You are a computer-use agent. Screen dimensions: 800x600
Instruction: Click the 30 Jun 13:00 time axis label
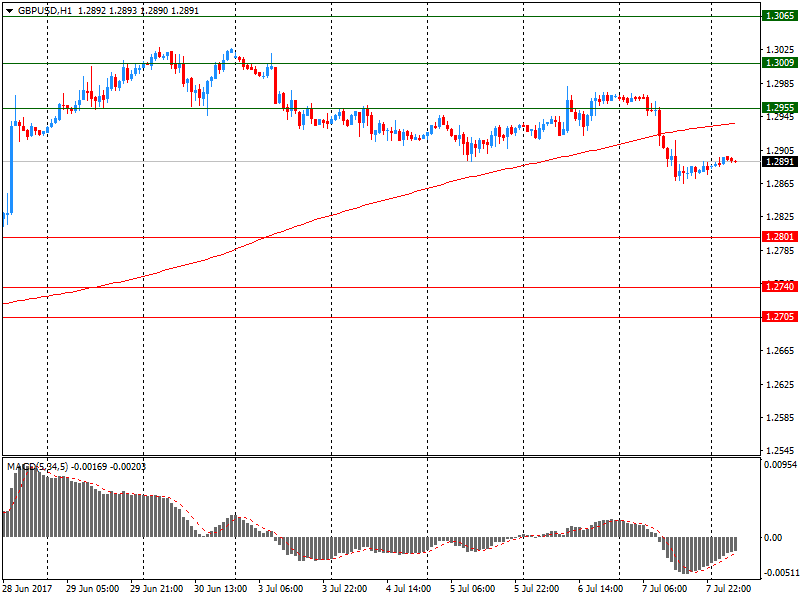click(220, 589)
